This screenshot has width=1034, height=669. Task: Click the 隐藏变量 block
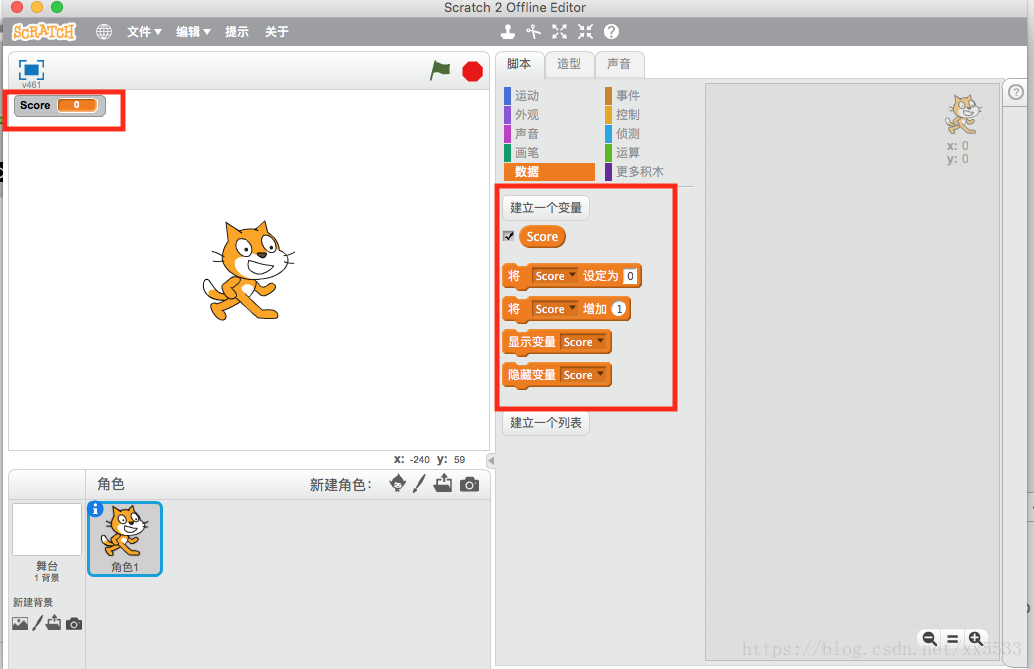click(557, 375)
